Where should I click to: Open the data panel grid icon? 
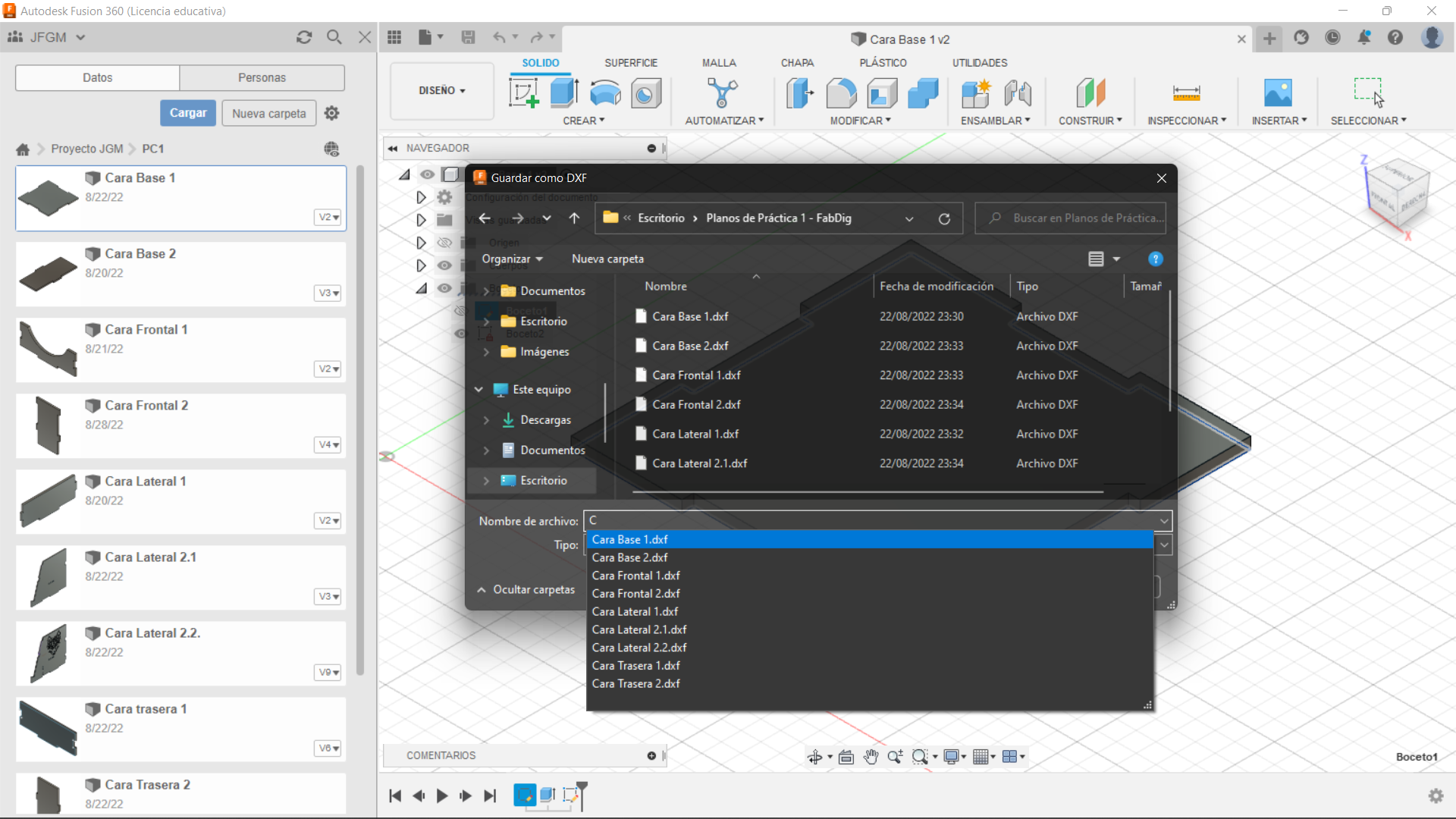pos(394,37)
